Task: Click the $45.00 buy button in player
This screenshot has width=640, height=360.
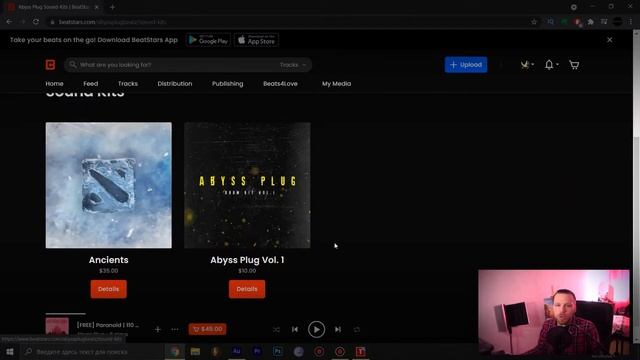Action: coord(207,329)
